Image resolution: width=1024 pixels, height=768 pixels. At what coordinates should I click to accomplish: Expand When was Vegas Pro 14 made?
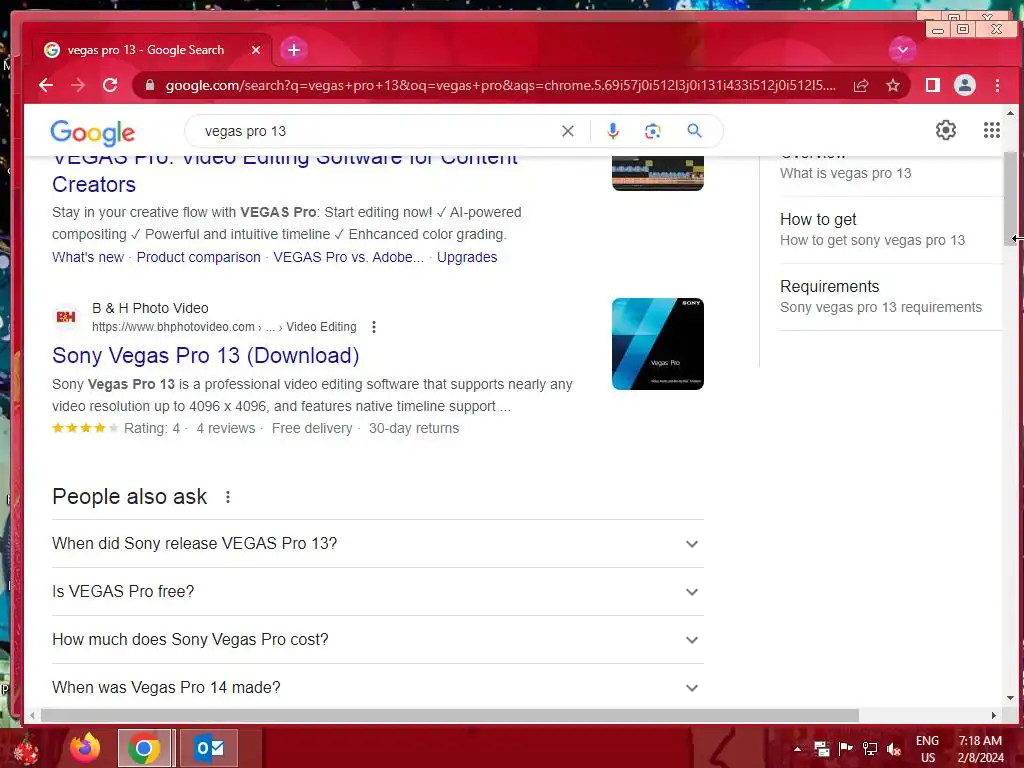[x=377, y=687]
